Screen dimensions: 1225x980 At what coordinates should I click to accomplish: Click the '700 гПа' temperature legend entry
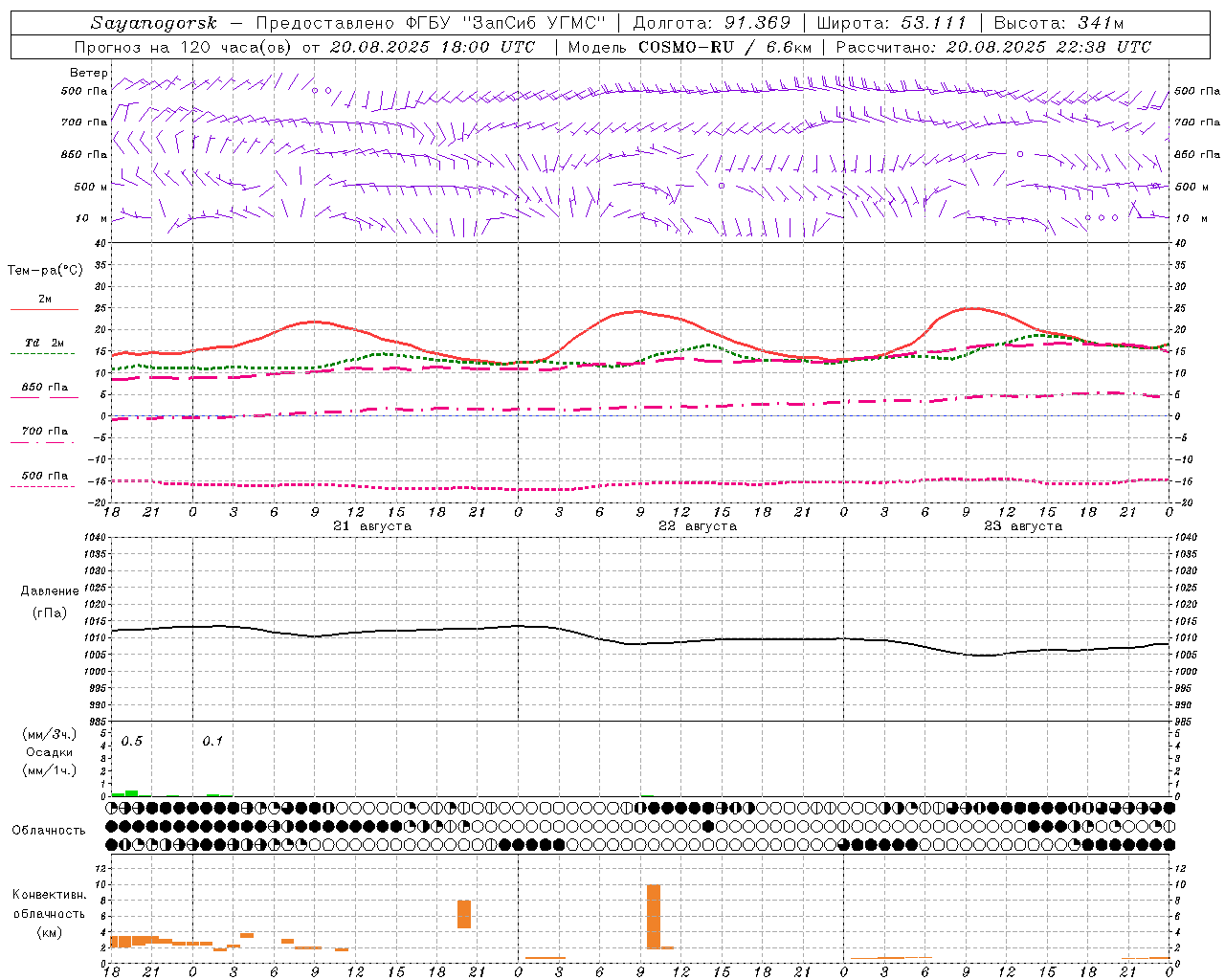pyautogui.click(x=44, y=432)
